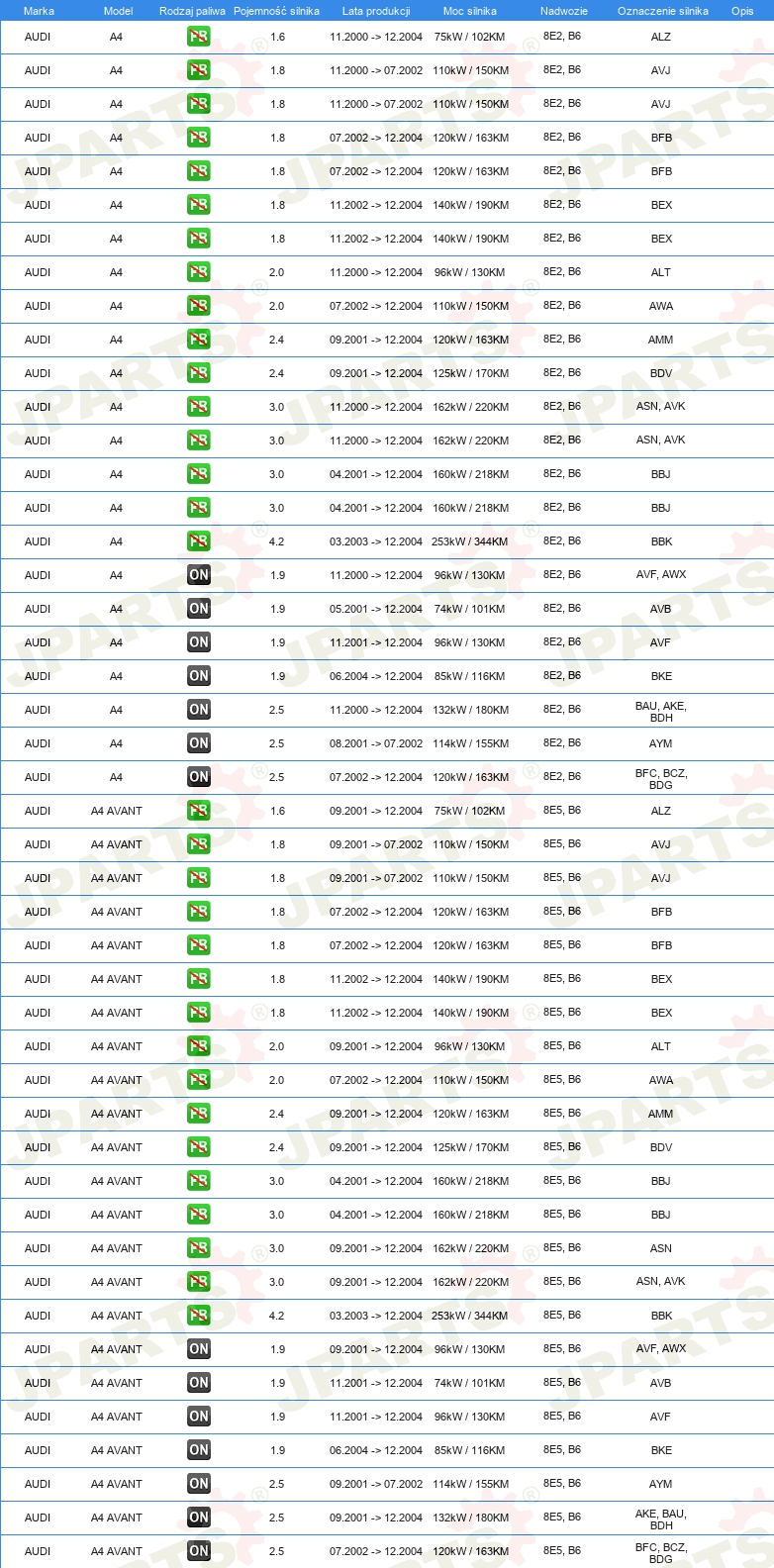Image resolution: width=774 pixels, height=1568 pixels.
Task: Select the diesel ON icon in the A4 AVANT AYM row
Action: point(199,1484)
